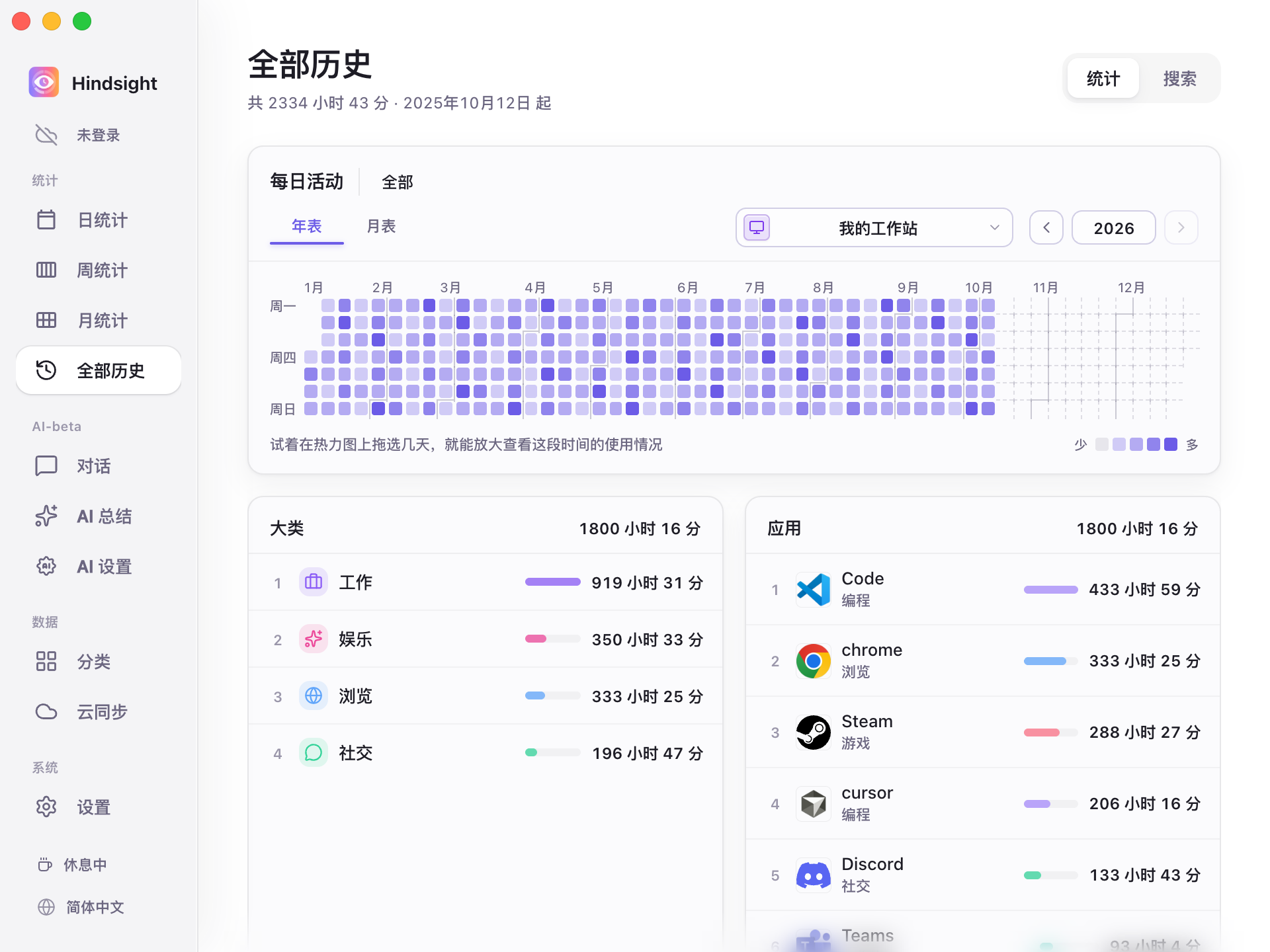
Task: Click the 浏览 globe category icon
Action: click(314, 695)
